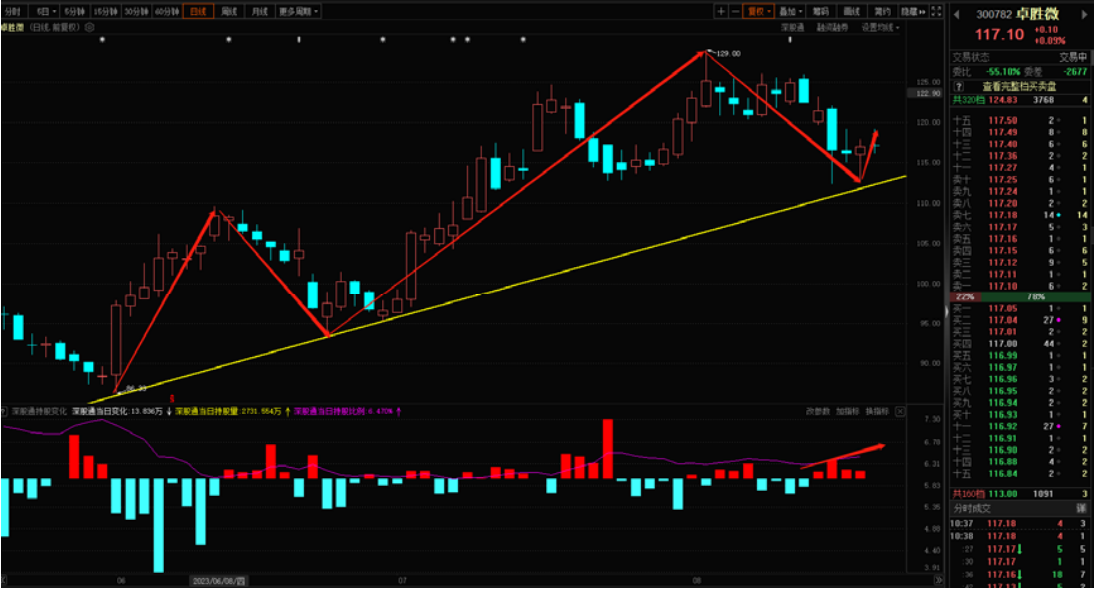
Task: Click the 详 detail button in 分时成交
Action: [1081, 508]
